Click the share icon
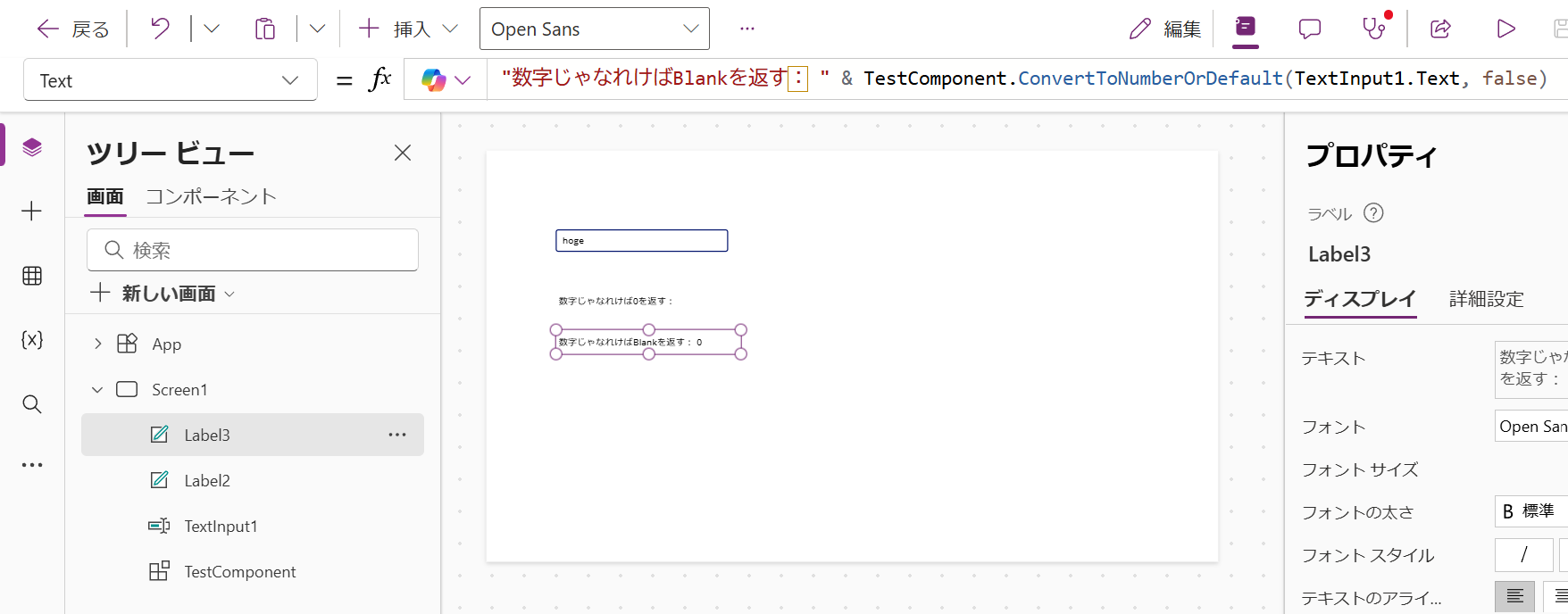1568x614 pixels. (1440, 29)
